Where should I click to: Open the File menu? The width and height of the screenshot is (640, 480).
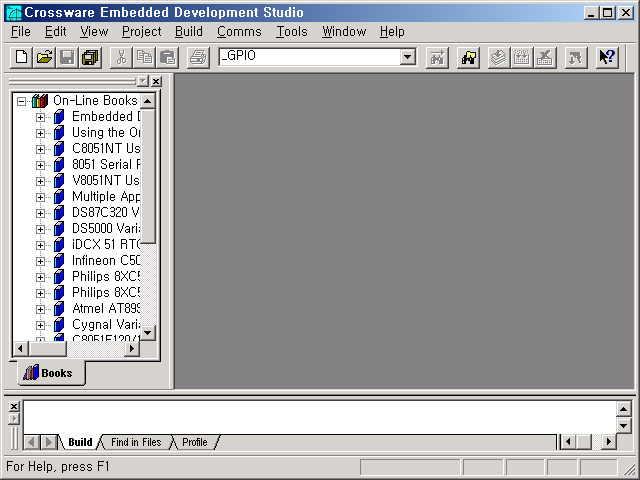21,31
